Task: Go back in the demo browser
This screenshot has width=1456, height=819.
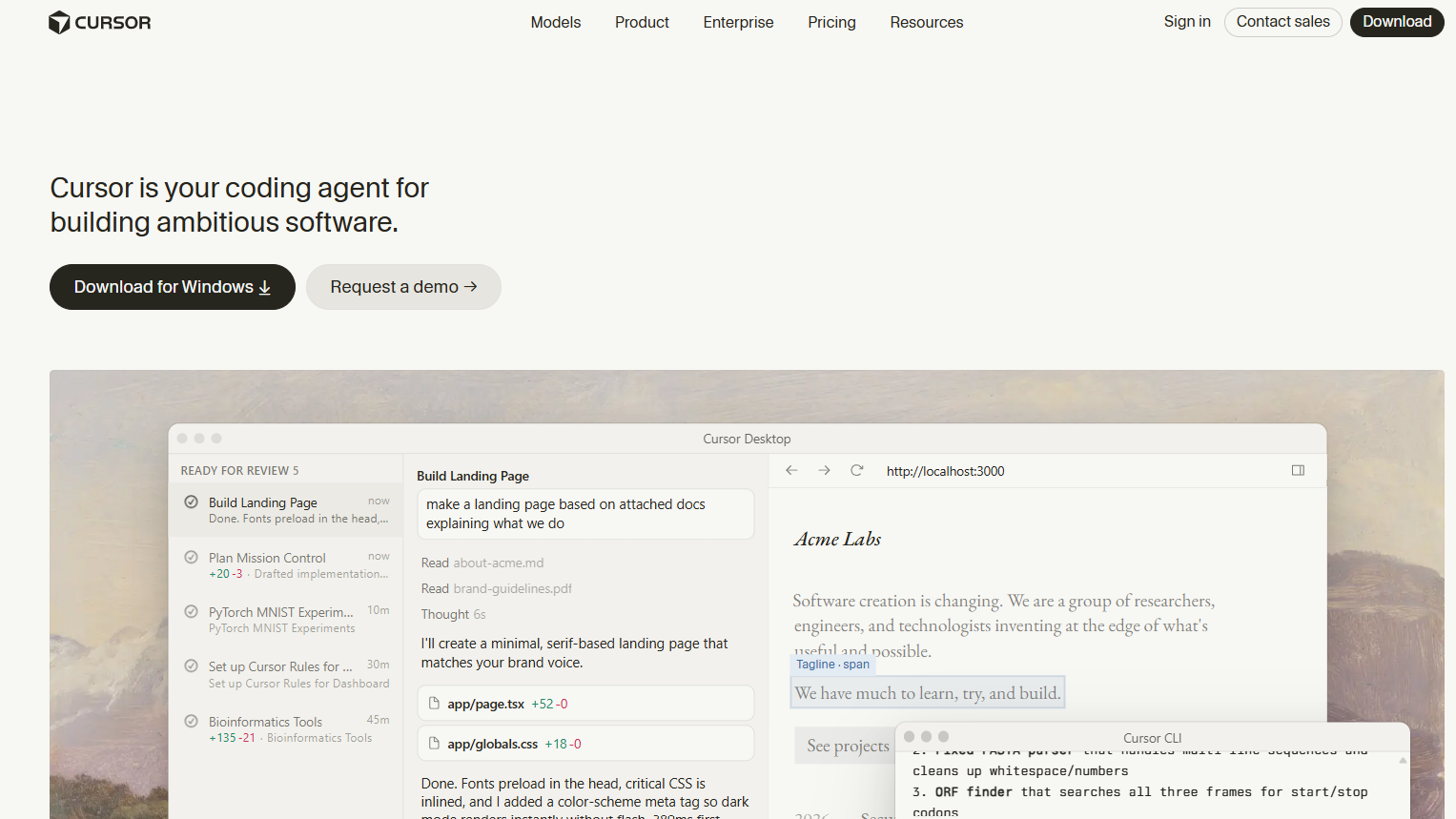Action: click(791, 470)
